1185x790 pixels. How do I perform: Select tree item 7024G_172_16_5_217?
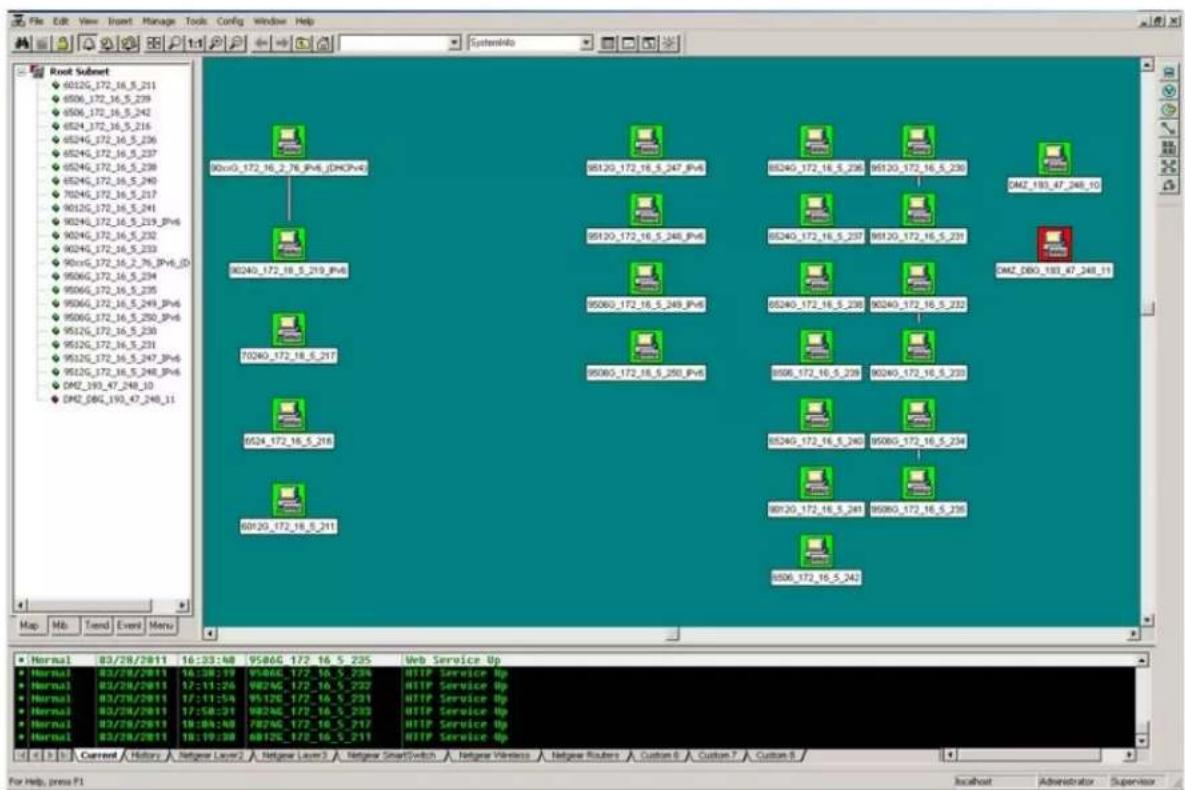click(110, 194)
